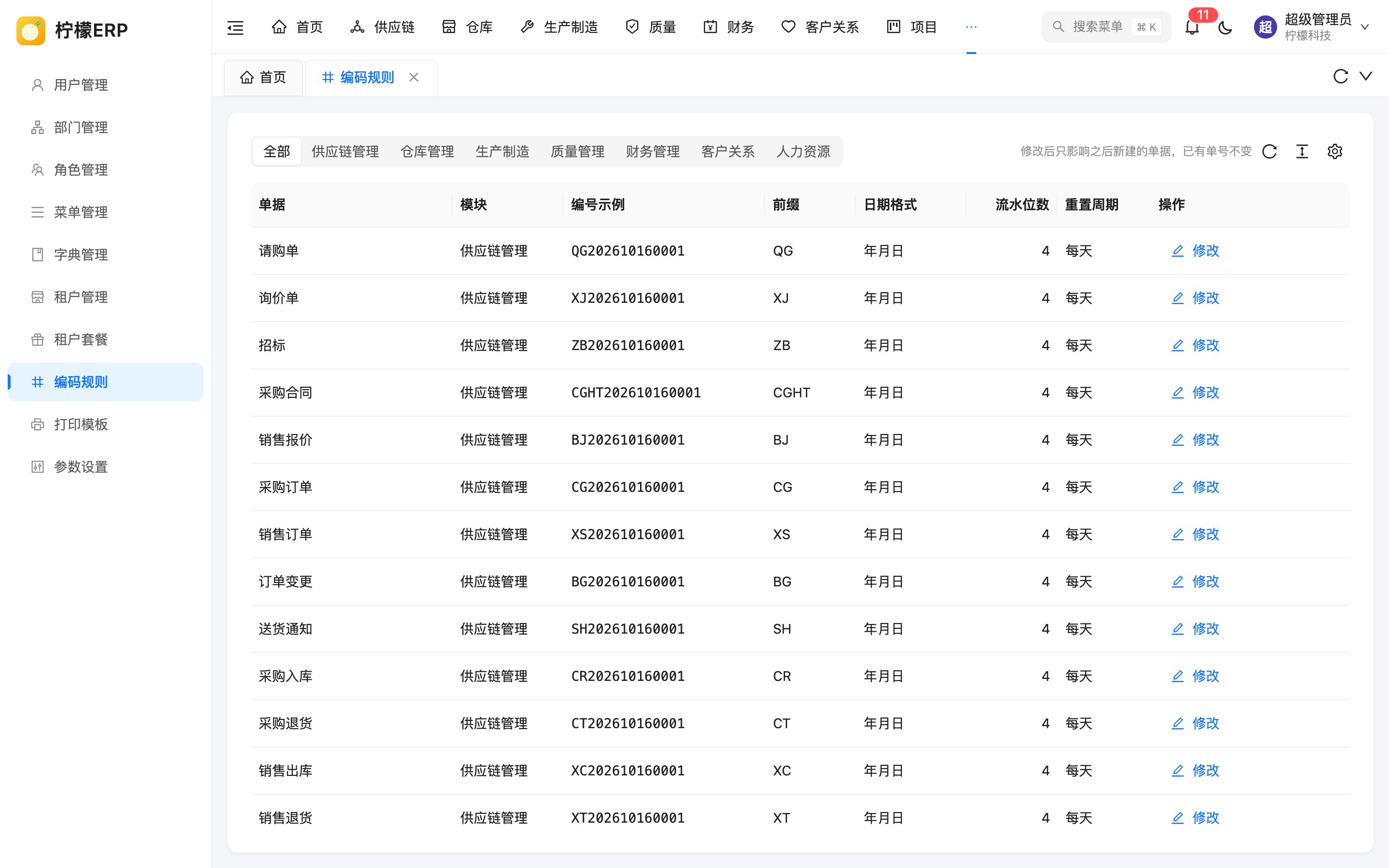Filter by the 供应链管理 segment

pos(345,151)
